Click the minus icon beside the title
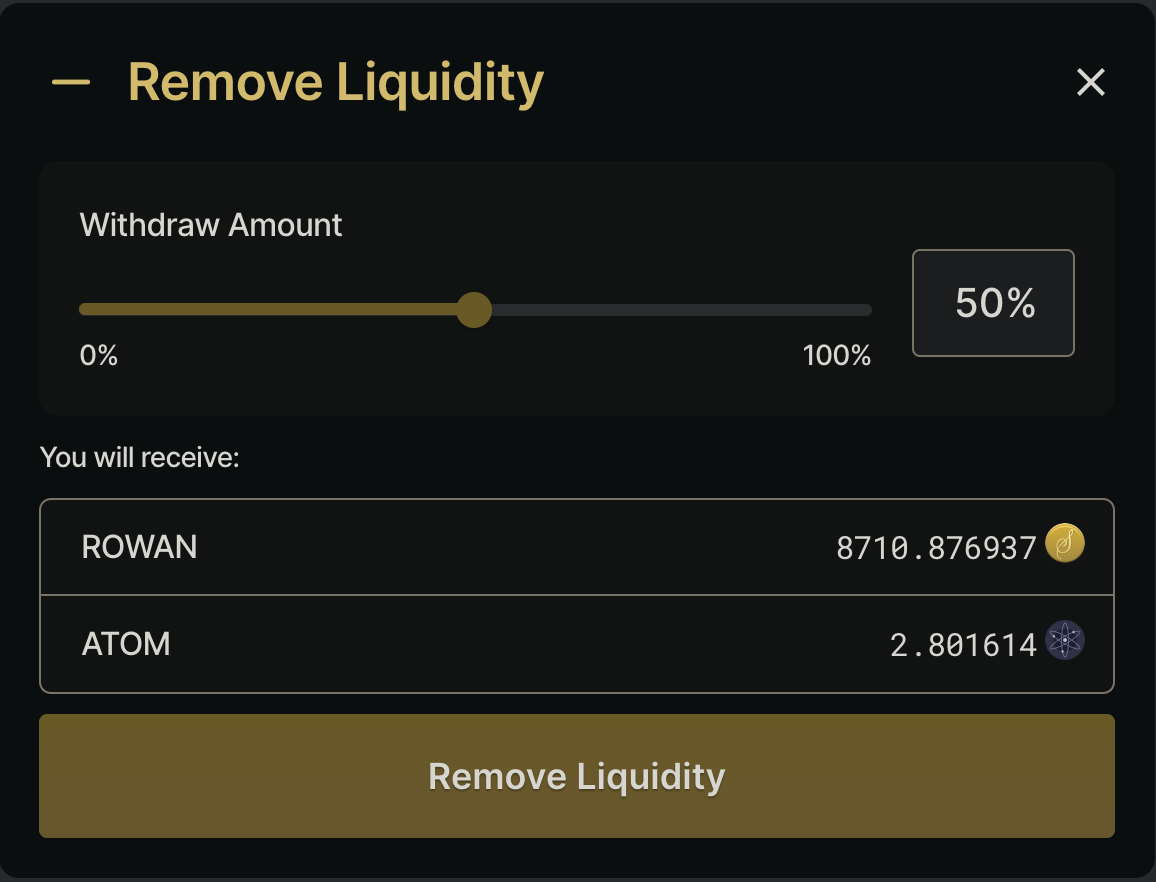This screenshot has width=1156, height=882. point(71,83)
